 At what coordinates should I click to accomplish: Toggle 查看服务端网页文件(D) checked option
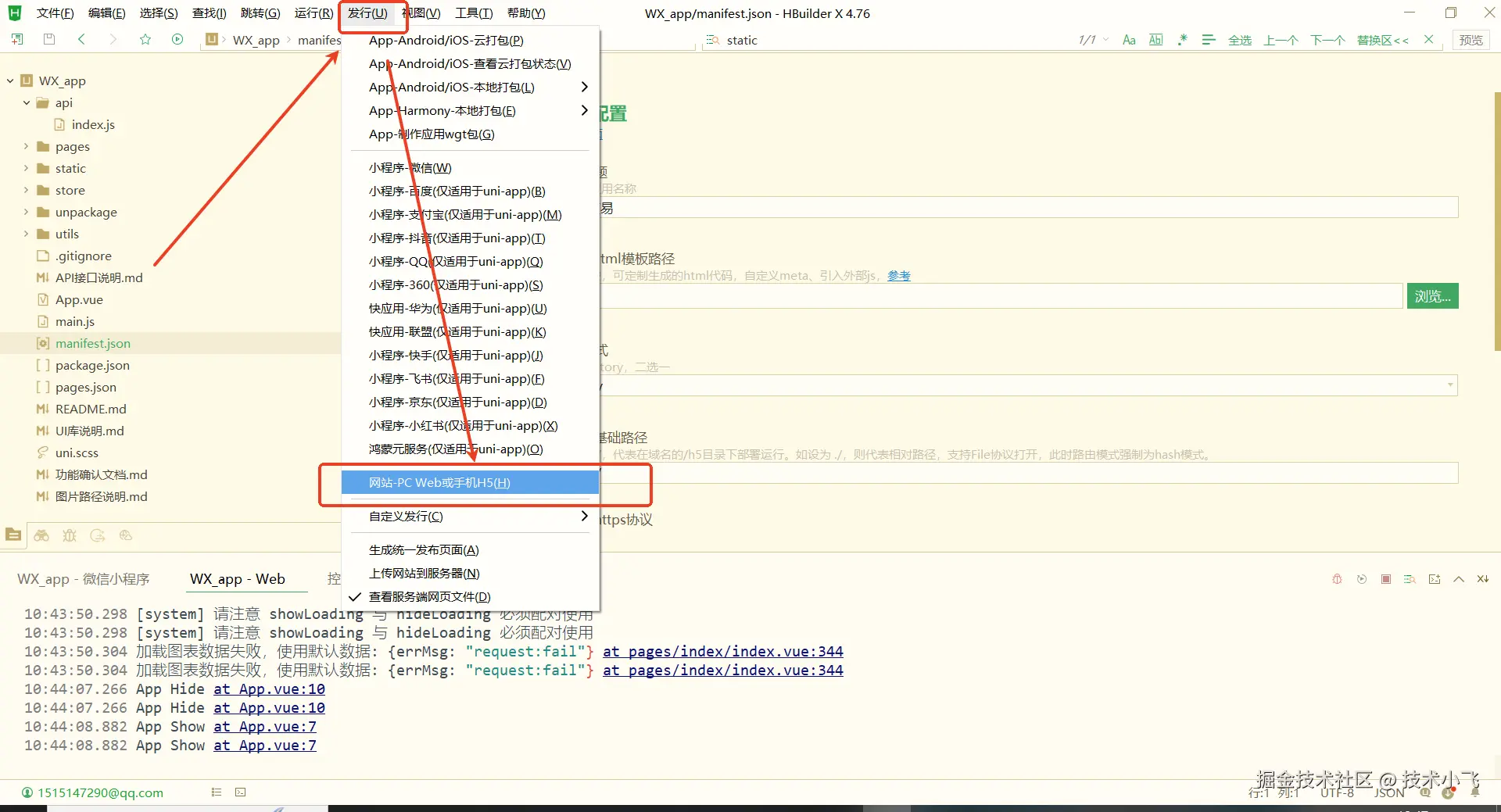pos(471,597)
